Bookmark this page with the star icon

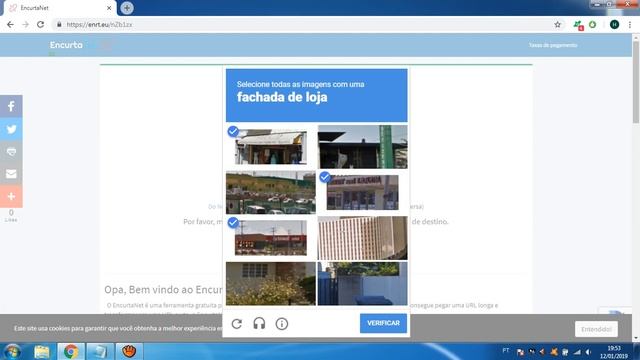pos(558,24)
